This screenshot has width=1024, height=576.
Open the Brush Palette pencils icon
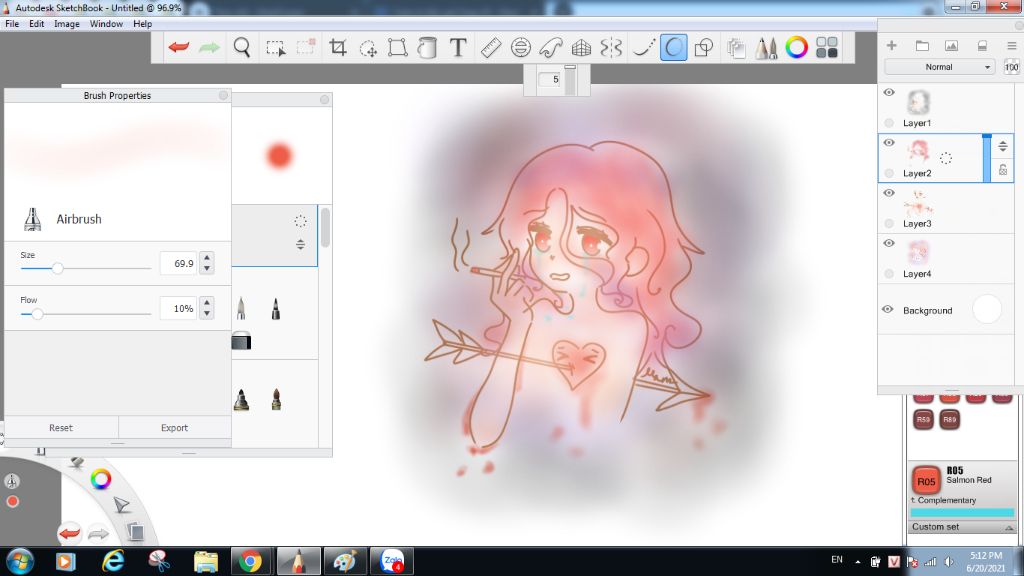tap(766, 47)
